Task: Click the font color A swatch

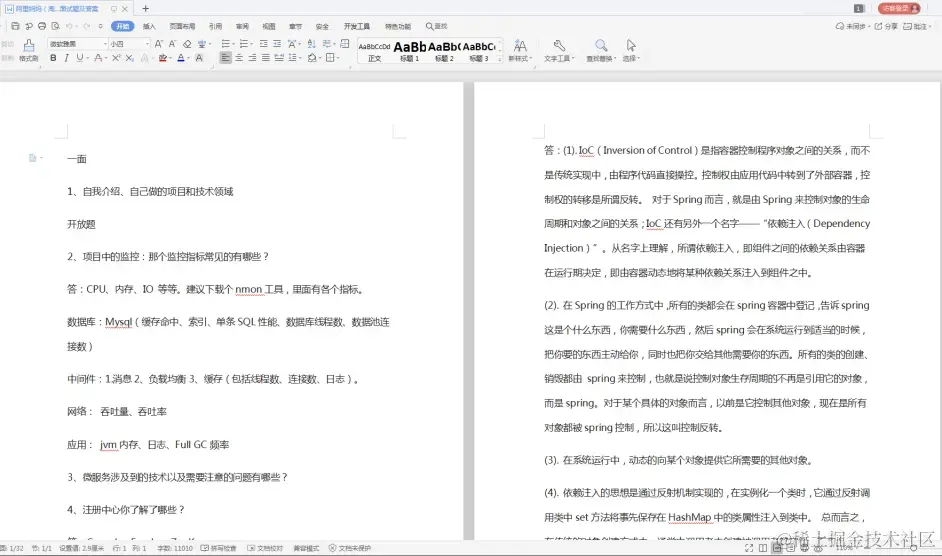Action: click(181, 58)
